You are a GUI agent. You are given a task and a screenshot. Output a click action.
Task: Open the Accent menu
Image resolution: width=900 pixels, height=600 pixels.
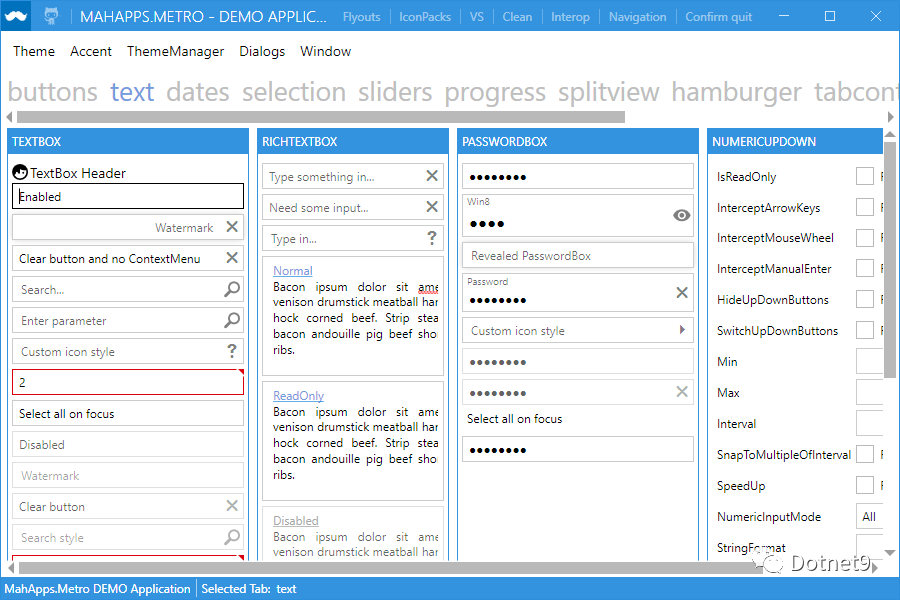91,51
